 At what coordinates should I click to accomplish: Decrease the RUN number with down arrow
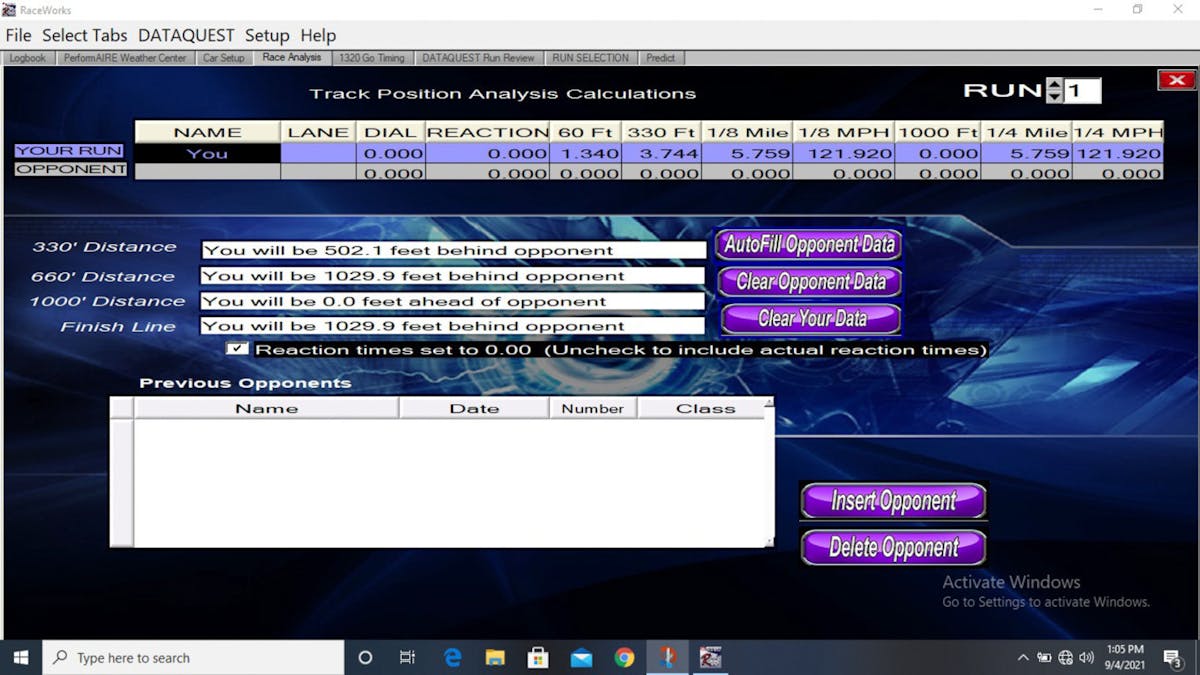coord(1054,97)
